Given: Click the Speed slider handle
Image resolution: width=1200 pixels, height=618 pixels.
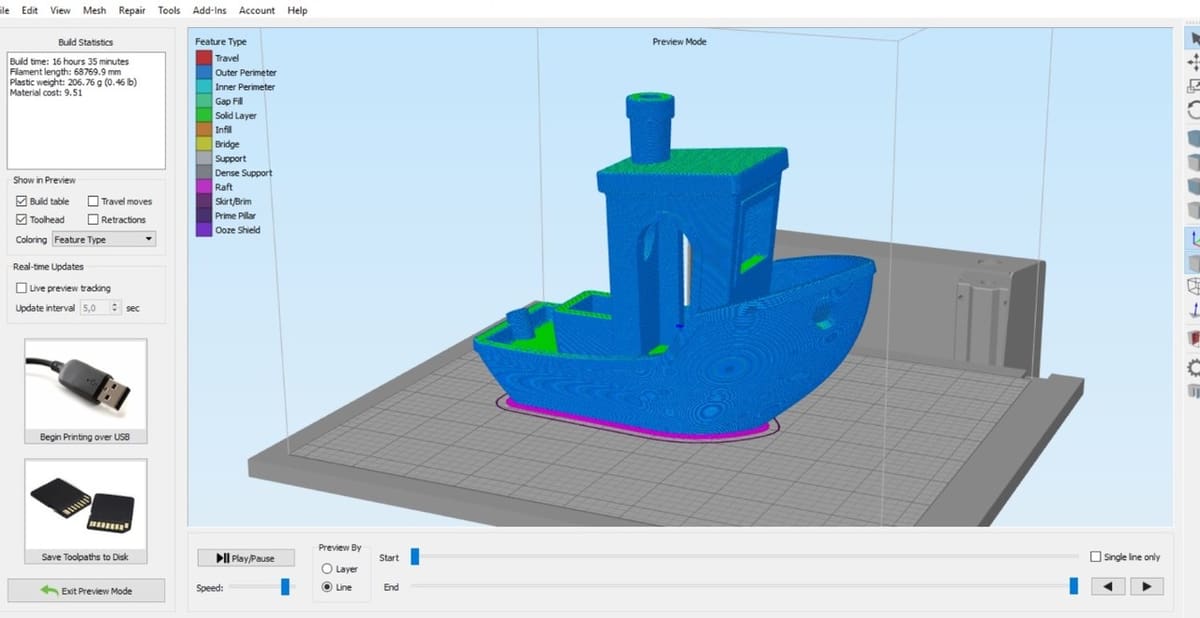Looking at the screenshot, I should 285,587.
